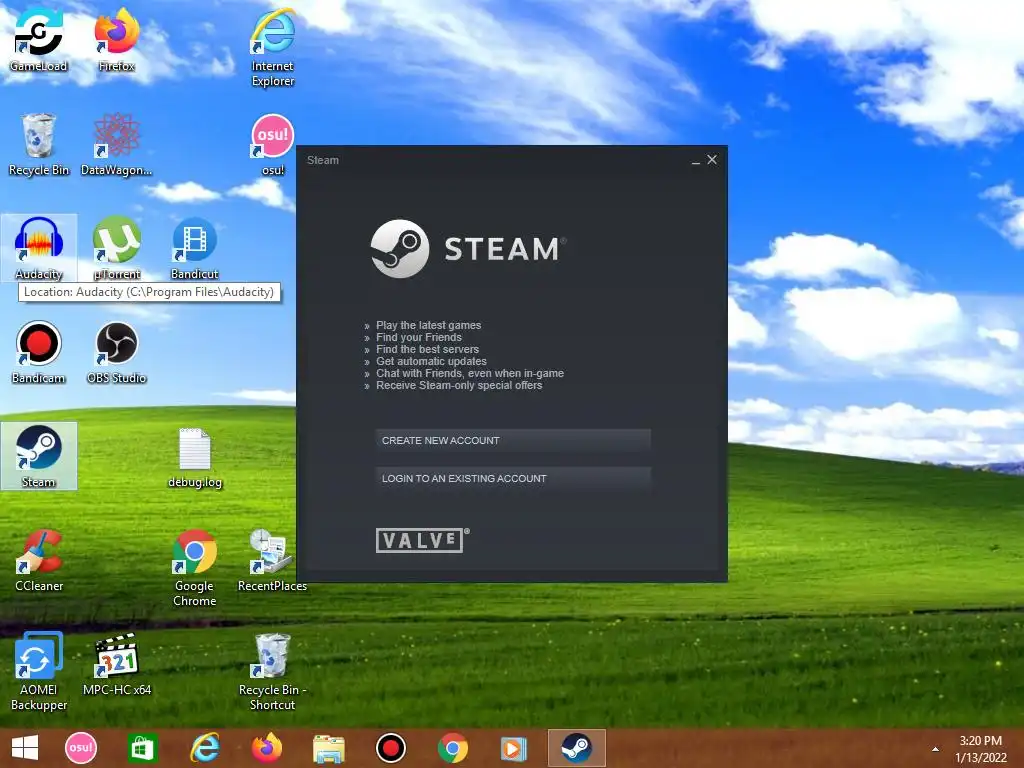Open the Windows Store taskbar icon
Image resolution: width=1024 pixels, height=768 pixels.
click(142, 748)
